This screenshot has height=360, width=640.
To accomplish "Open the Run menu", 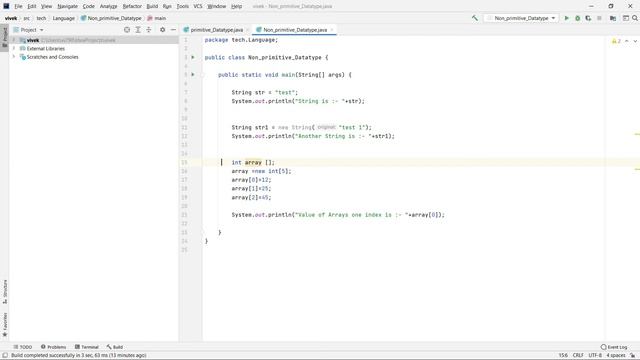I will point(167,6).
